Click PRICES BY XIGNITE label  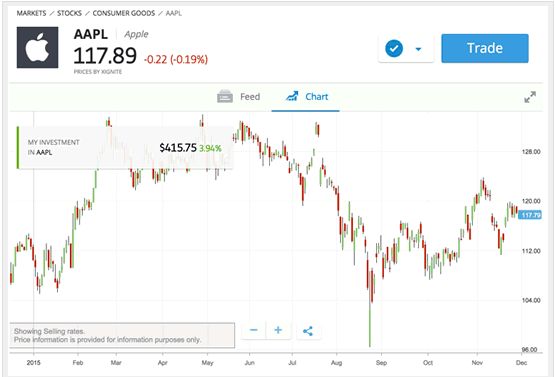click(x=98, y=72)
